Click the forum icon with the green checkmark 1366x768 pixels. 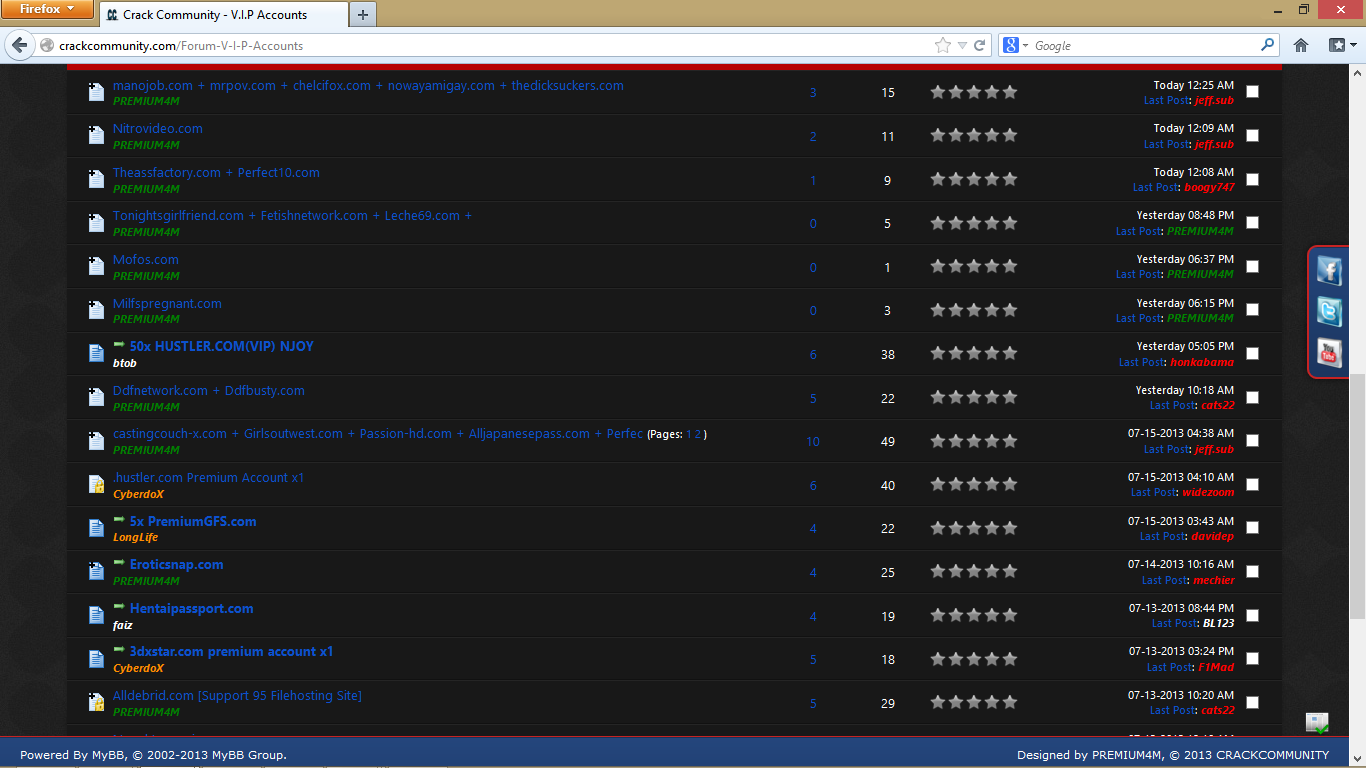pos(1317,722)
